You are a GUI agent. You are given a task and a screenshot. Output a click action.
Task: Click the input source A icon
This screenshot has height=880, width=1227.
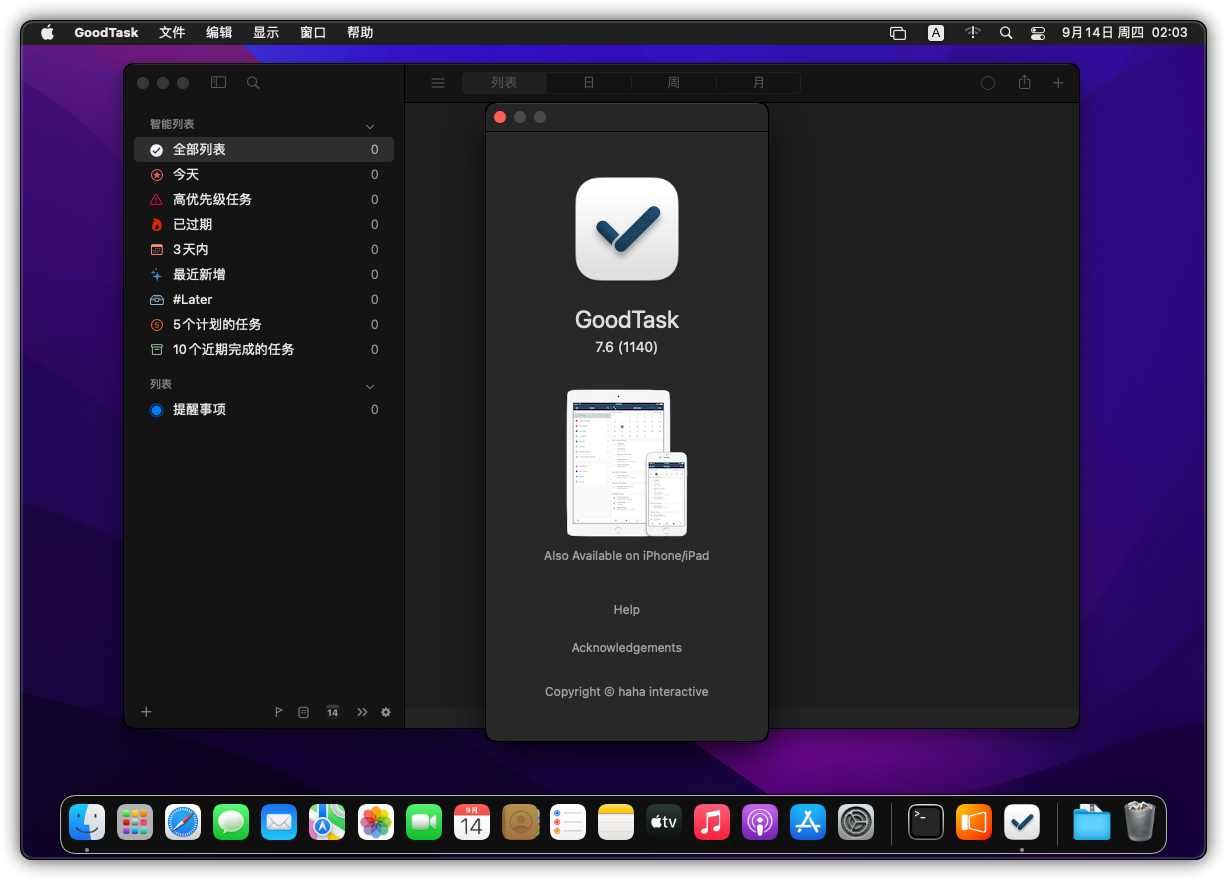click(x=936, y=32)
